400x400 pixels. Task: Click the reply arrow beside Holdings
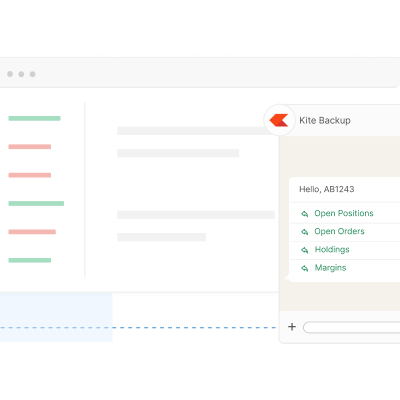(305, 250)
